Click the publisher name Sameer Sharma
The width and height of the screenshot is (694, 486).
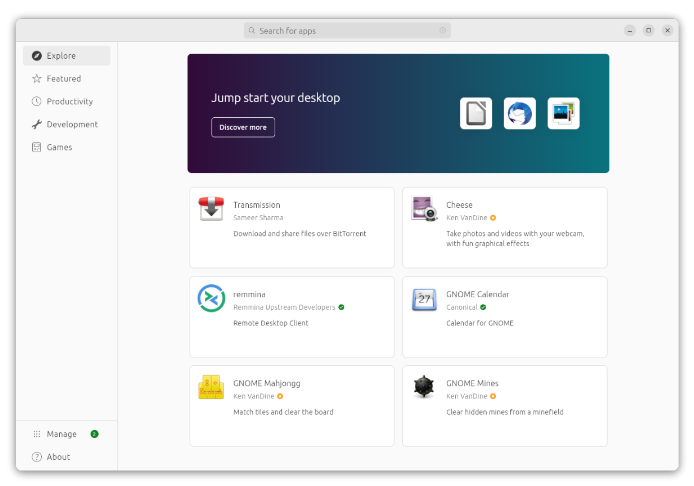[258, 218]
